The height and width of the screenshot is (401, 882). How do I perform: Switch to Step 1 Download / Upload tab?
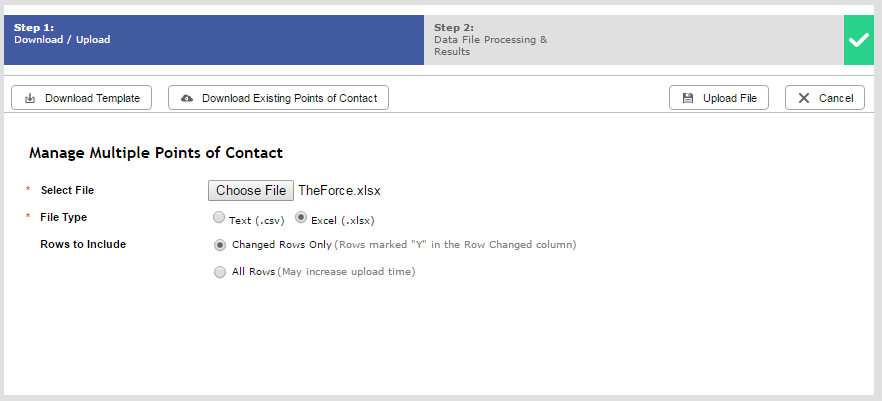tap(214, 40)
